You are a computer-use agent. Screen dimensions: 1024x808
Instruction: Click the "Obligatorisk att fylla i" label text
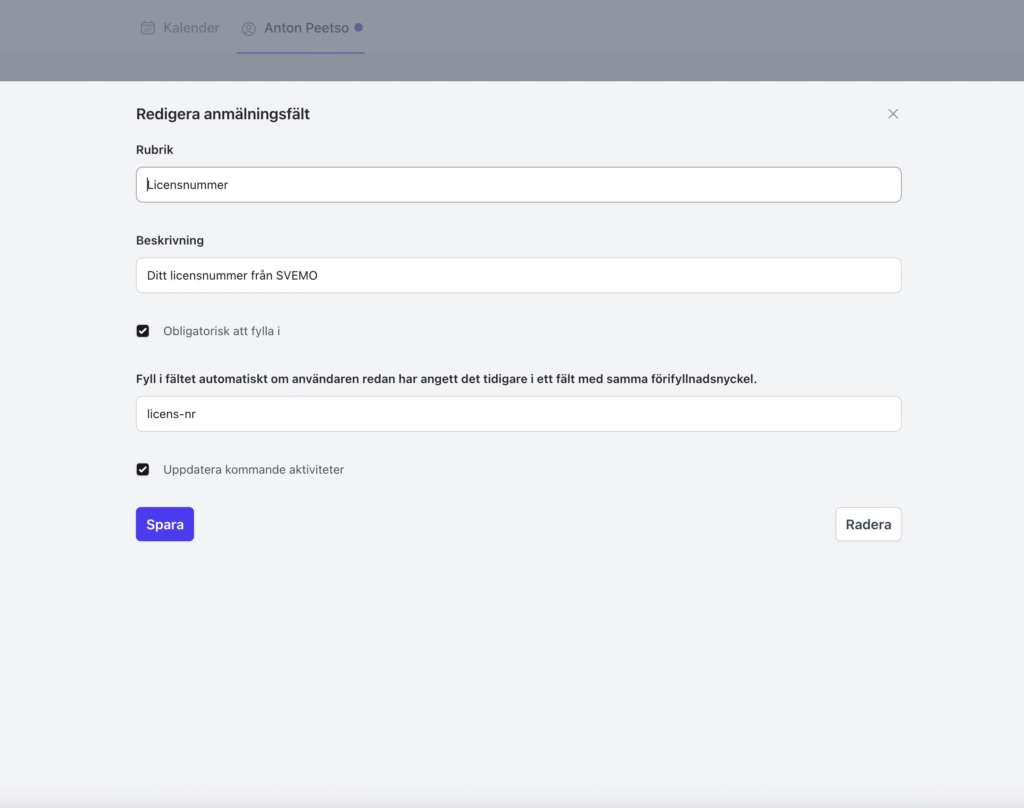click(221, 331)
